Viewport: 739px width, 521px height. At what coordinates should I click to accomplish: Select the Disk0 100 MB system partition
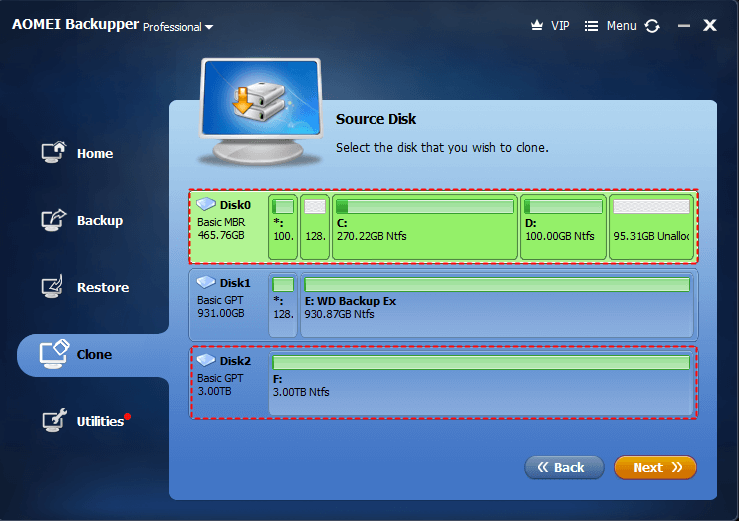283,227
